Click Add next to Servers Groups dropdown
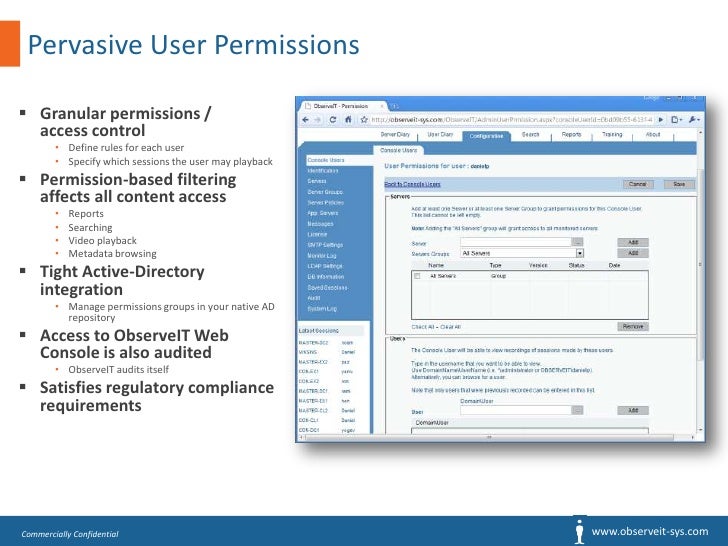This screenshot has height=546, width=728. coord(633,254)
